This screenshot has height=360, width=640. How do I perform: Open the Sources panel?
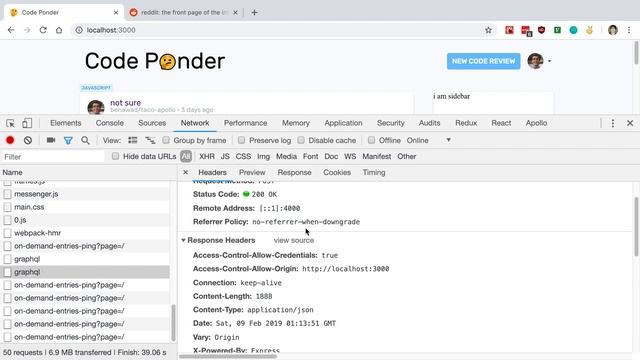(152, 123)
